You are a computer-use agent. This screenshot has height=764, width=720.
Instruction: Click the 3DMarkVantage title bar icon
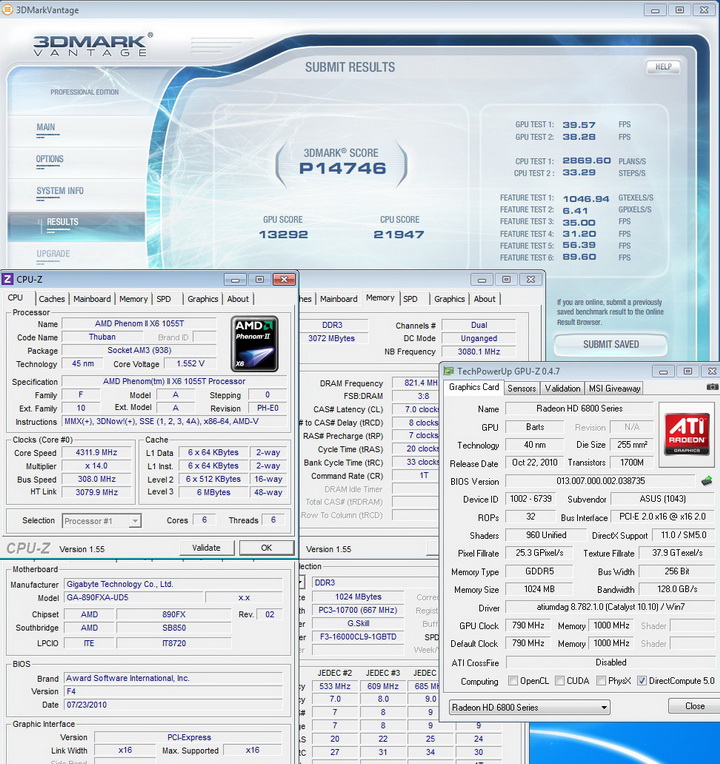[x=7, y=10]
